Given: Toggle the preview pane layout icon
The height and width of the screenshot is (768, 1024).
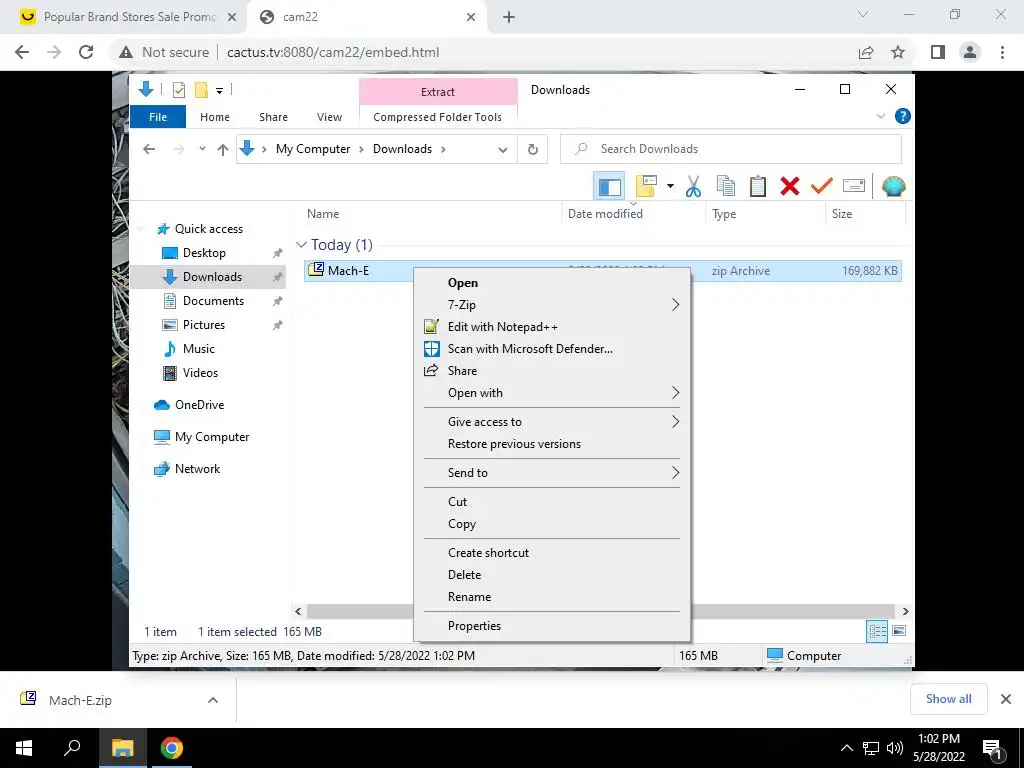Looking at the screenshot, I should (609, 187).
